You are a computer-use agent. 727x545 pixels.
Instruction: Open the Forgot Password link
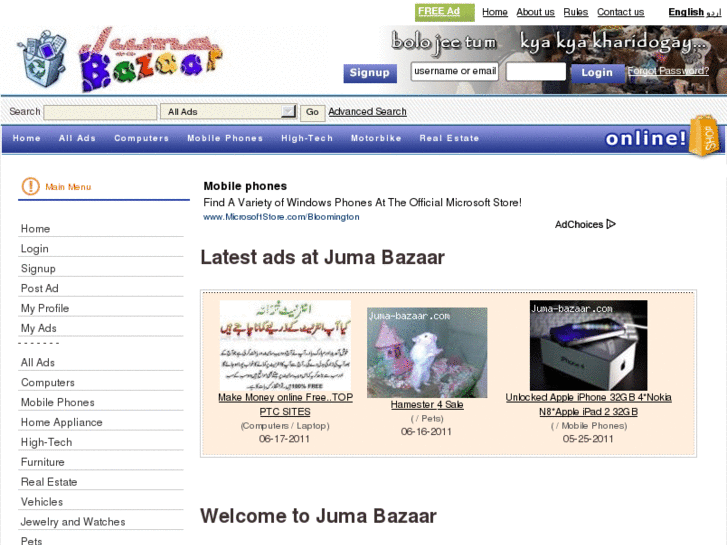668,71
